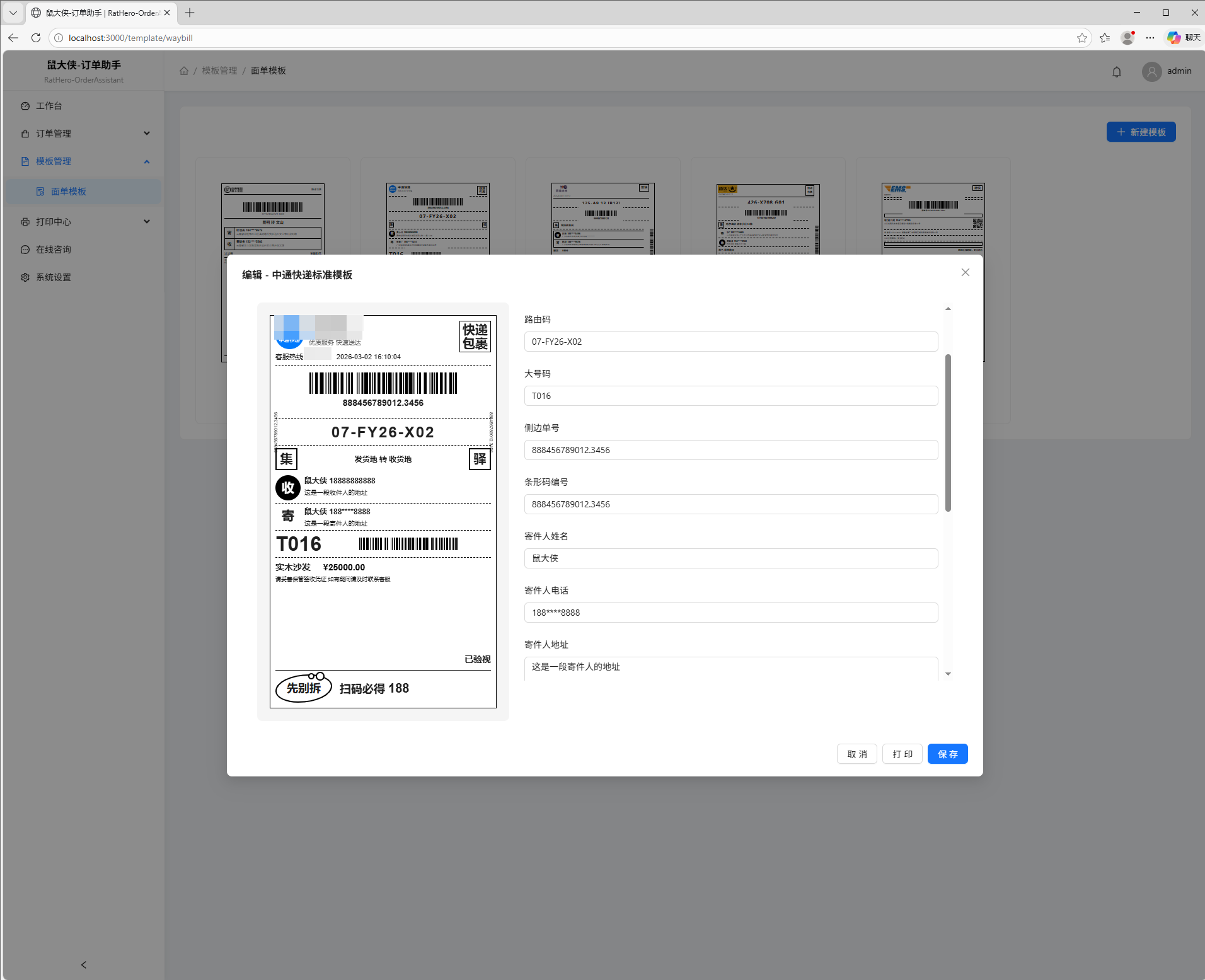1205x980 pixels.
Task: Refresh the browser page
Action: coord(36,38)
